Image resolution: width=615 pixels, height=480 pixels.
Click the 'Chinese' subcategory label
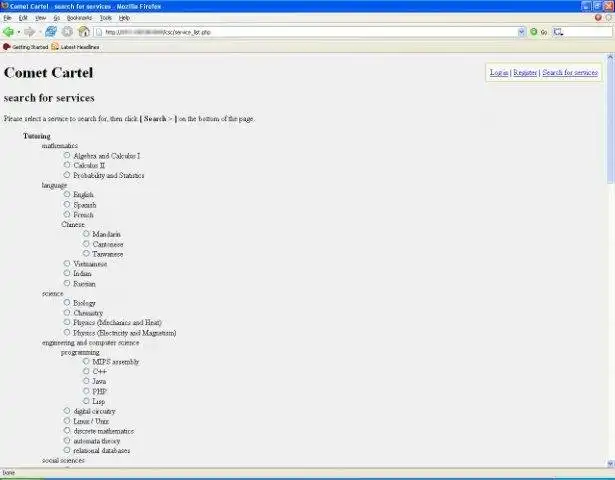[73, 225]
